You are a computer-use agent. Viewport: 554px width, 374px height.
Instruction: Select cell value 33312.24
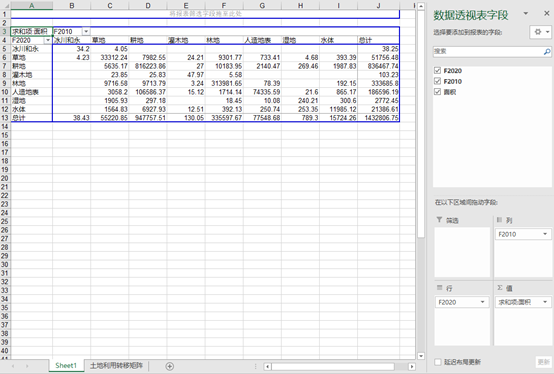pyautogui.click(x=110, y=57)
